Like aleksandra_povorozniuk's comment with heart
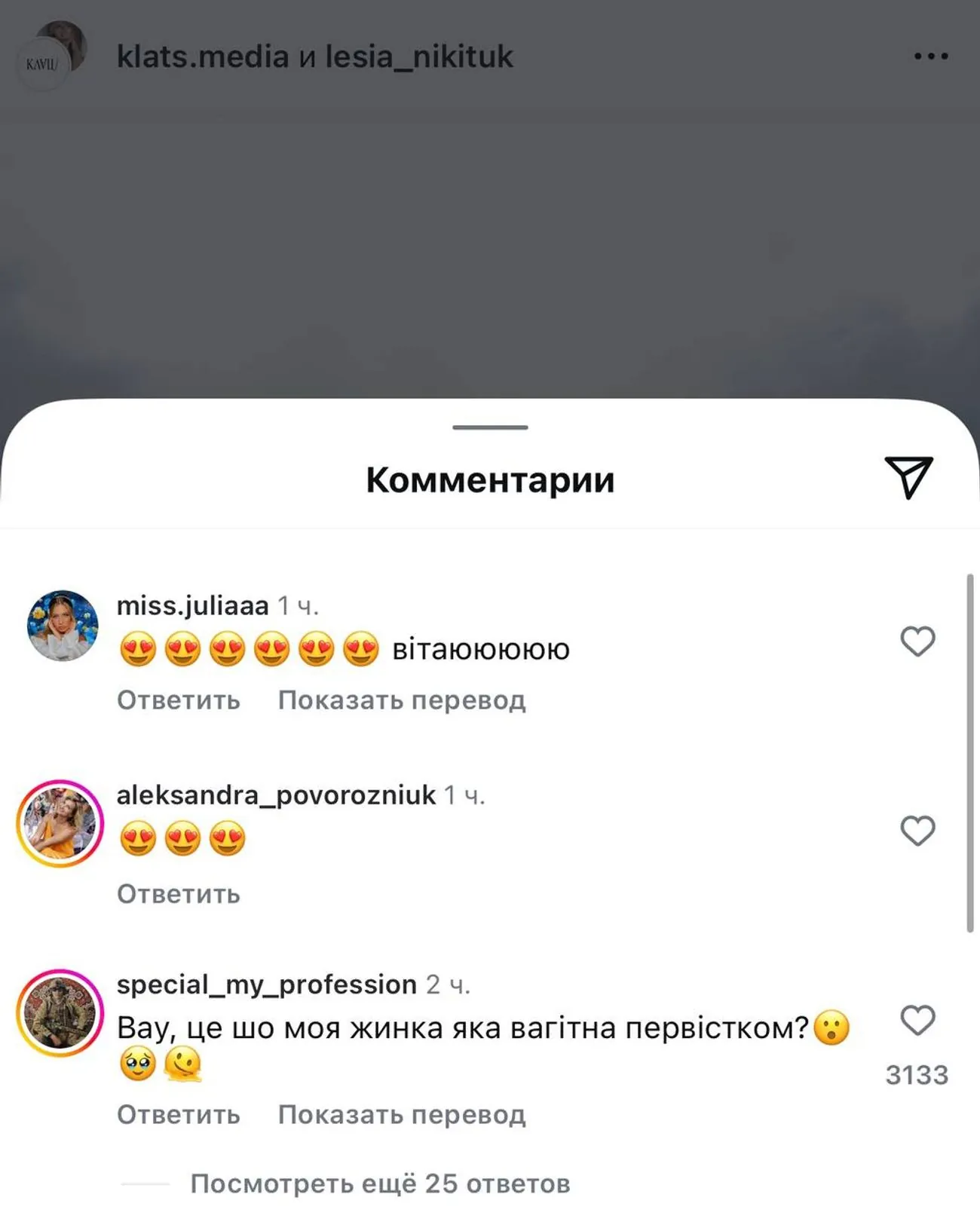 click(x=917, y=831)
